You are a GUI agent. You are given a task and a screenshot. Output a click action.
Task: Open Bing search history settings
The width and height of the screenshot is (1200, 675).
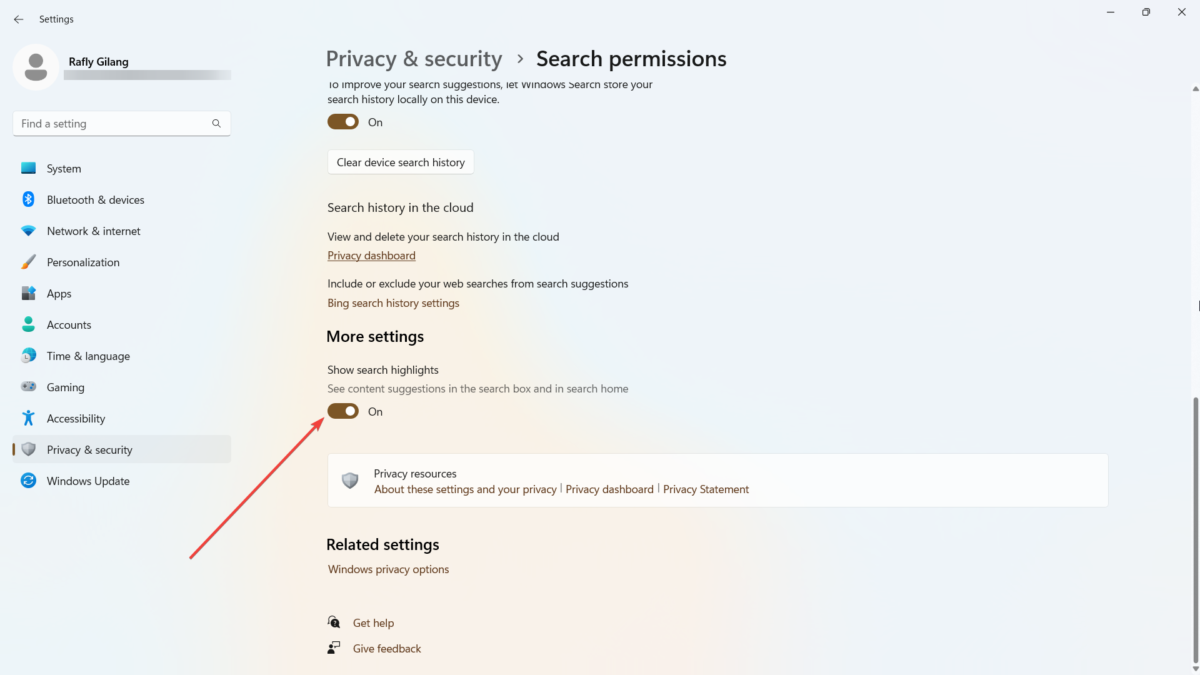point(393,302)
